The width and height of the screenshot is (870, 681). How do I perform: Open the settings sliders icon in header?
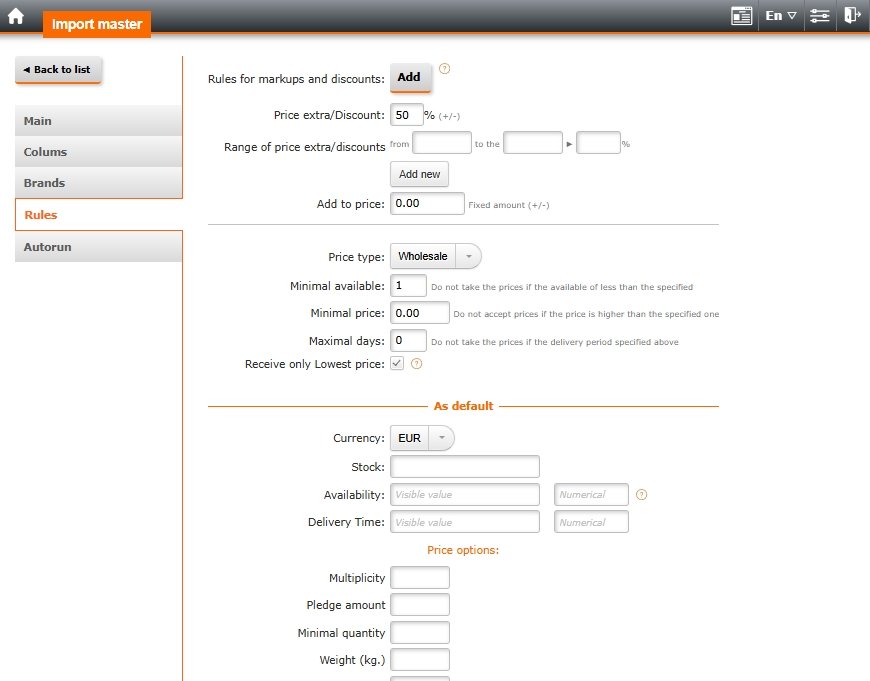pyautogui.click(x=820, y=16)
